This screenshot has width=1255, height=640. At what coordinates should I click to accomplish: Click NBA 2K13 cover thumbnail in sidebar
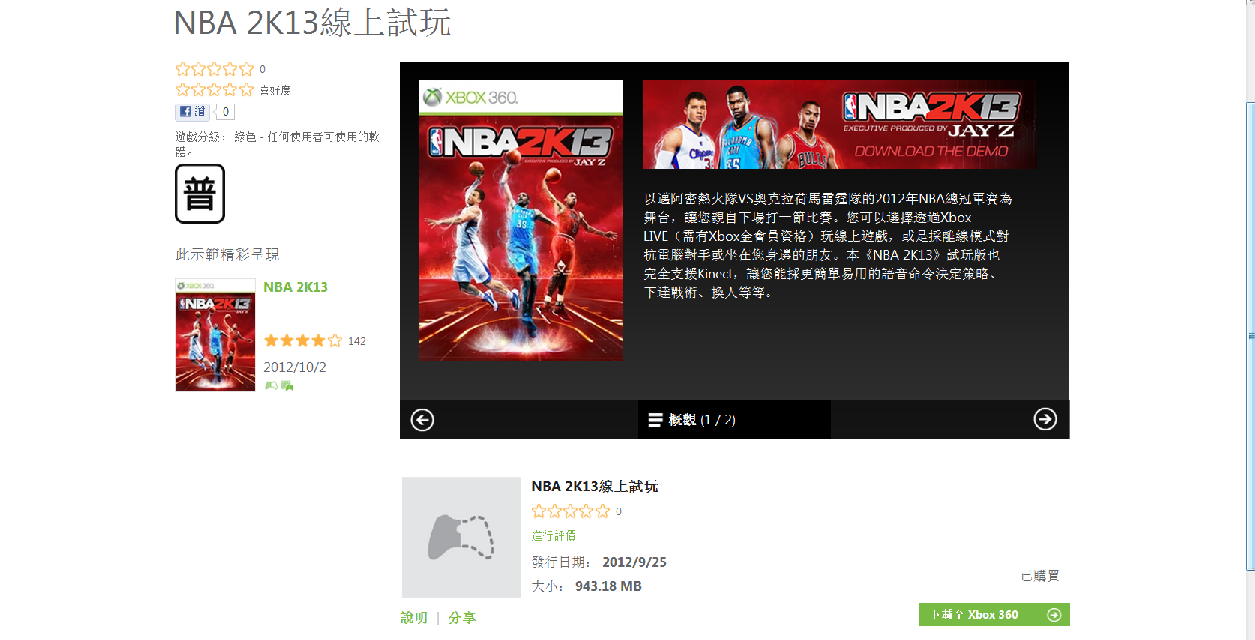click(215, 335)
